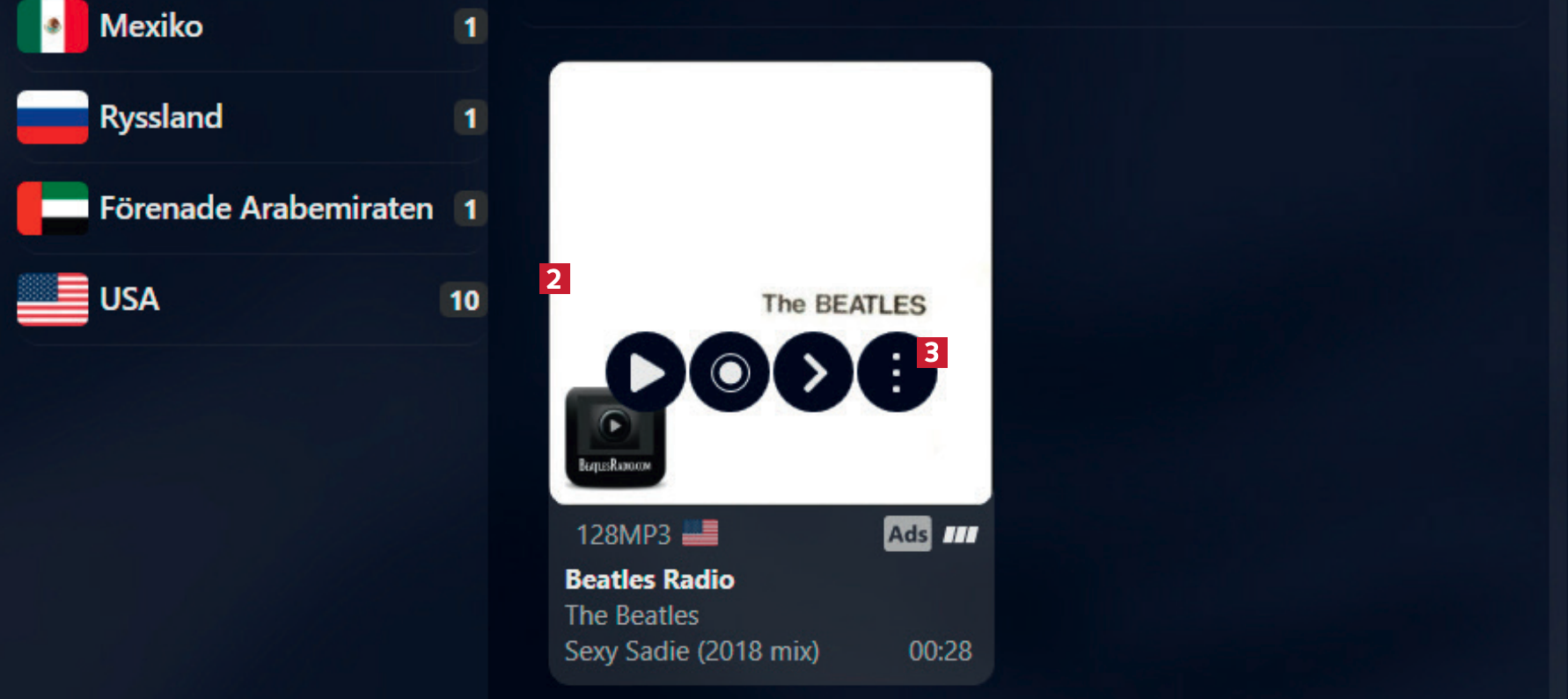Play the Beatles Radio station
The width and height of the screenshot is (1568, 699).
pyautogui.click(x=645, y=372)
